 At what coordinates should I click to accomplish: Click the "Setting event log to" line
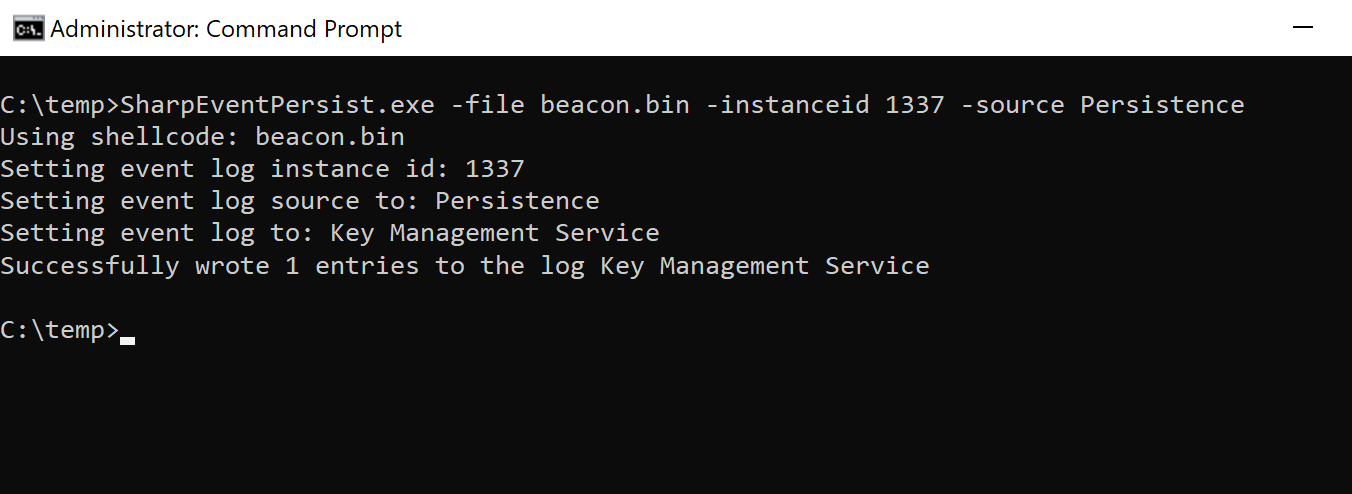(x=330, y=233)
